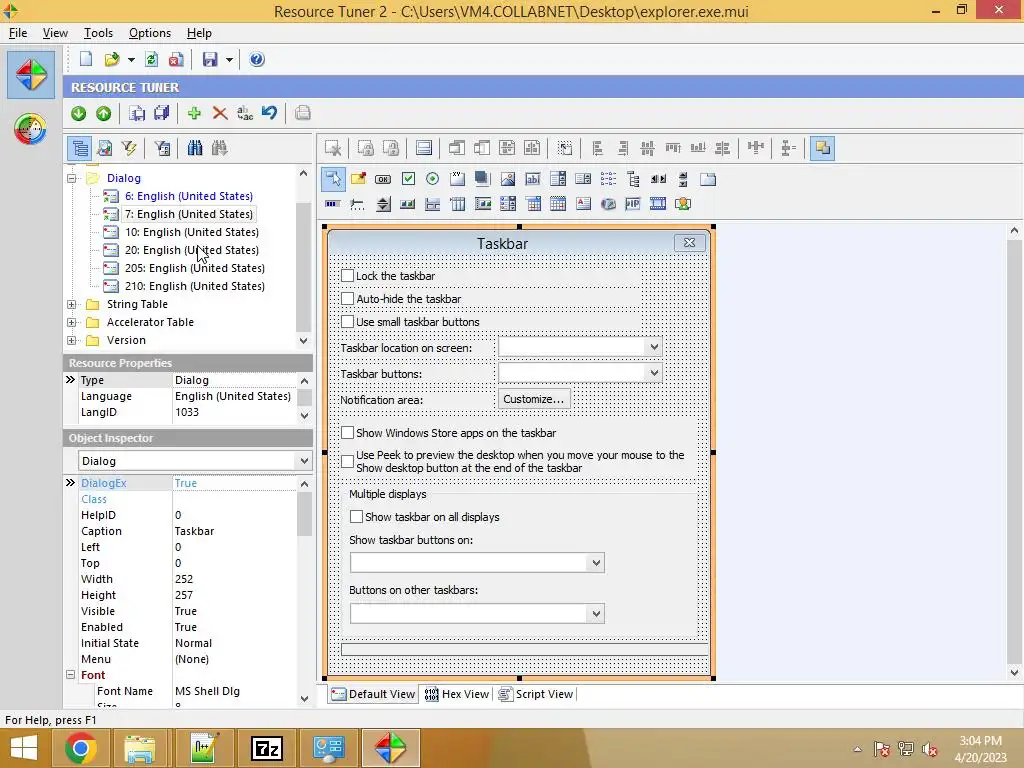
Task: Select dialog '10: English (United States)'
Action: [x=191, y=232]
